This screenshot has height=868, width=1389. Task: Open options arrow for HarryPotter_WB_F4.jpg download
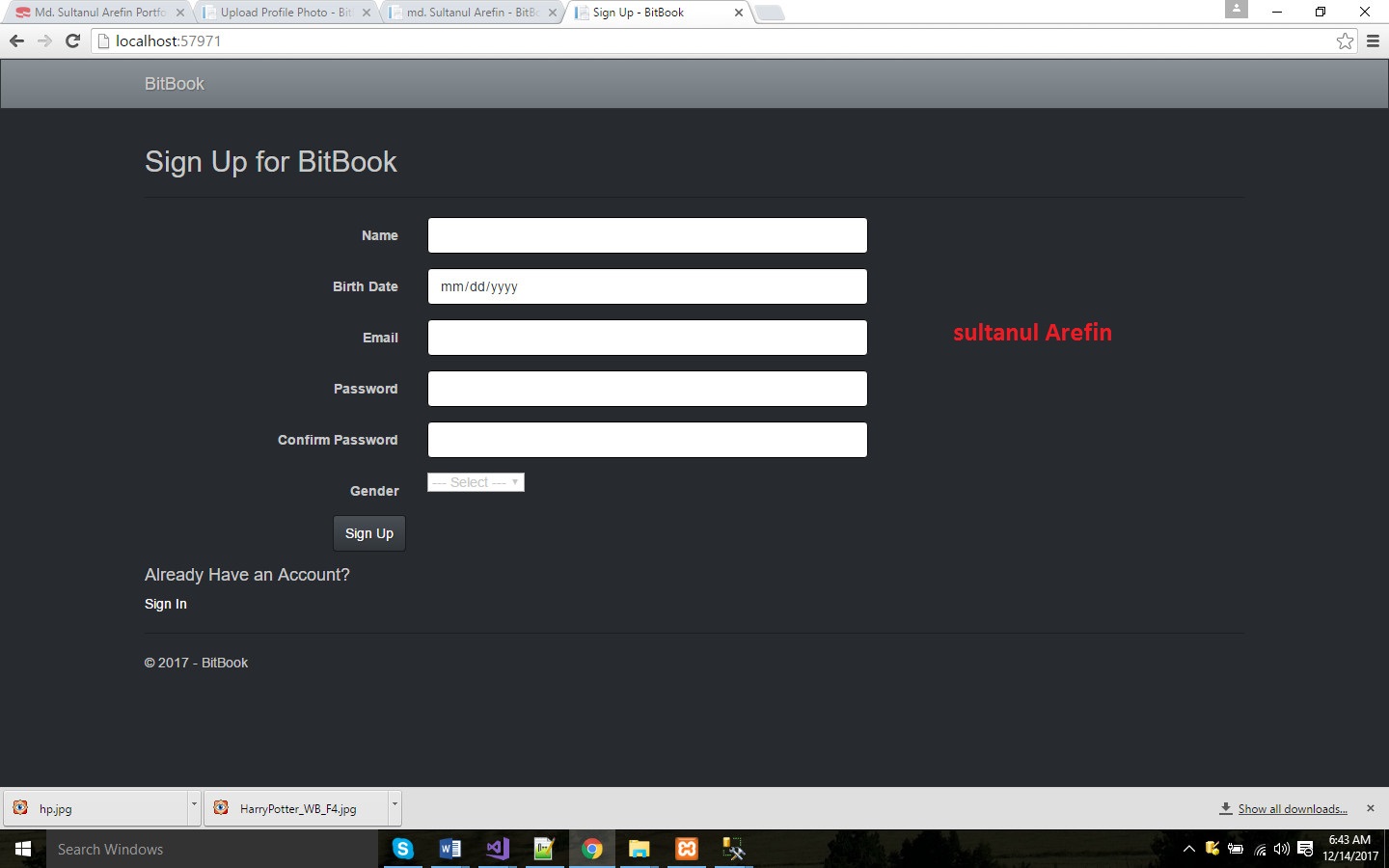[x=394, y=804]
